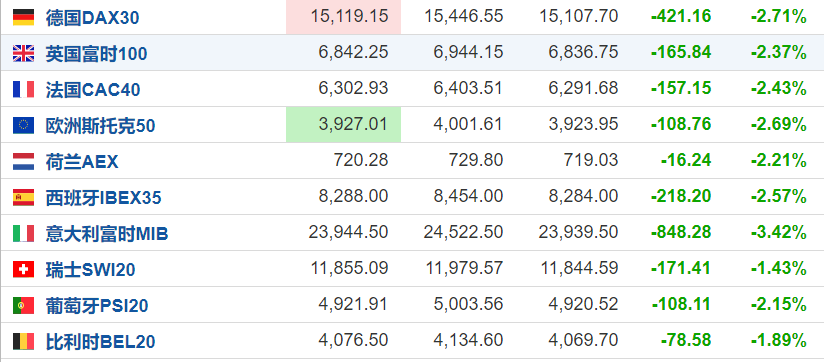Click the Portuguese flag icon
This screenshot has width=824, height=362.
point(23,305)
